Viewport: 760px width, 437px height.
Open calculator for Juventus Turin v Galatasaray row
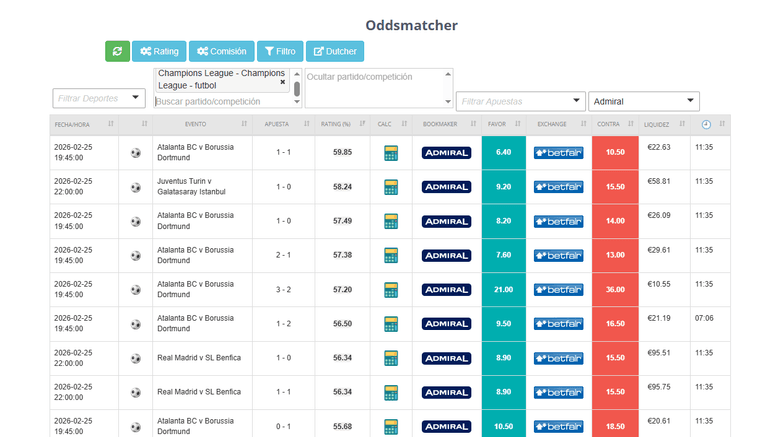(391, 187)
